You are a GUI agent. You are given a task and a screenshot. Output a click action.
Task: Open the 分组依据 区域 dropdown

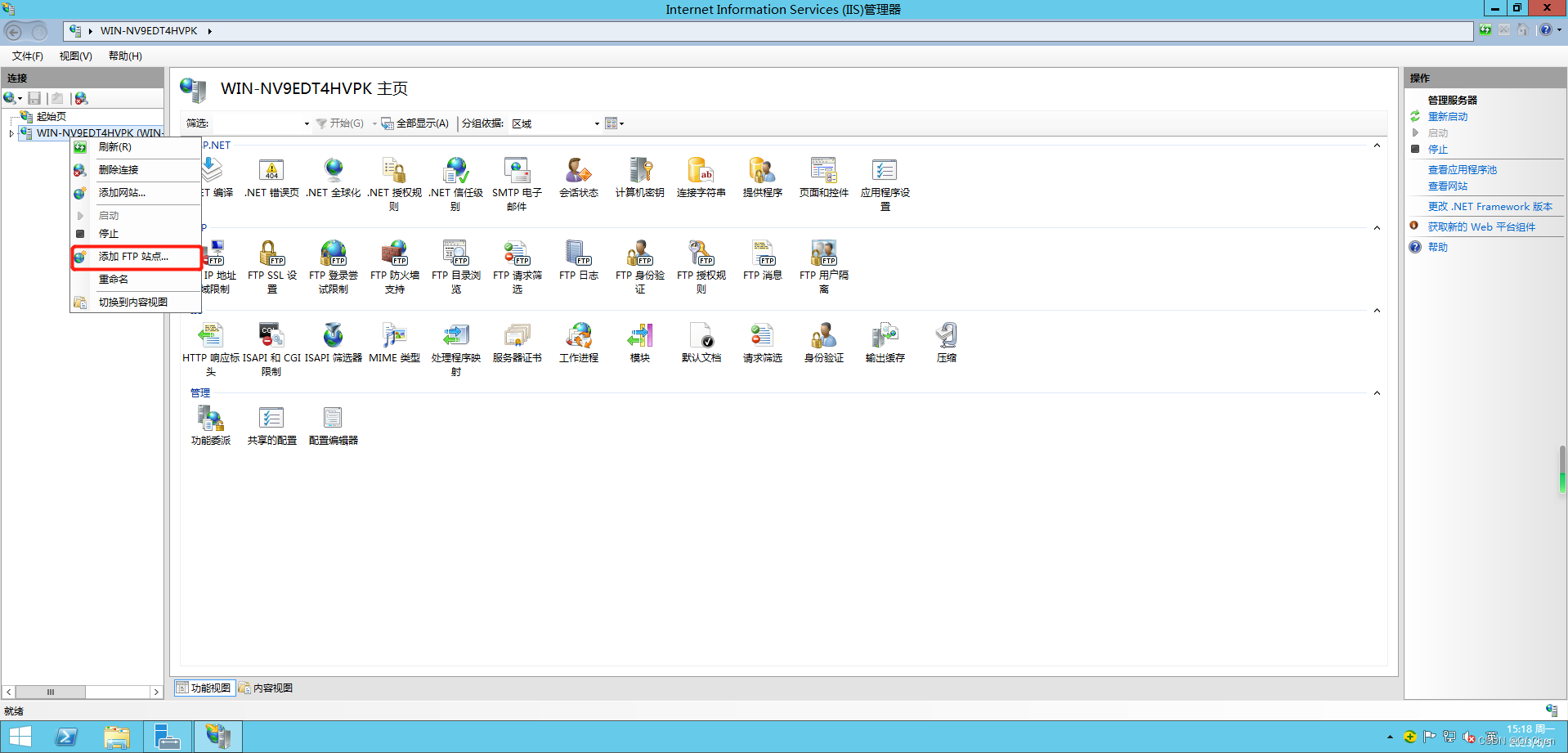(x=597, y=123)
